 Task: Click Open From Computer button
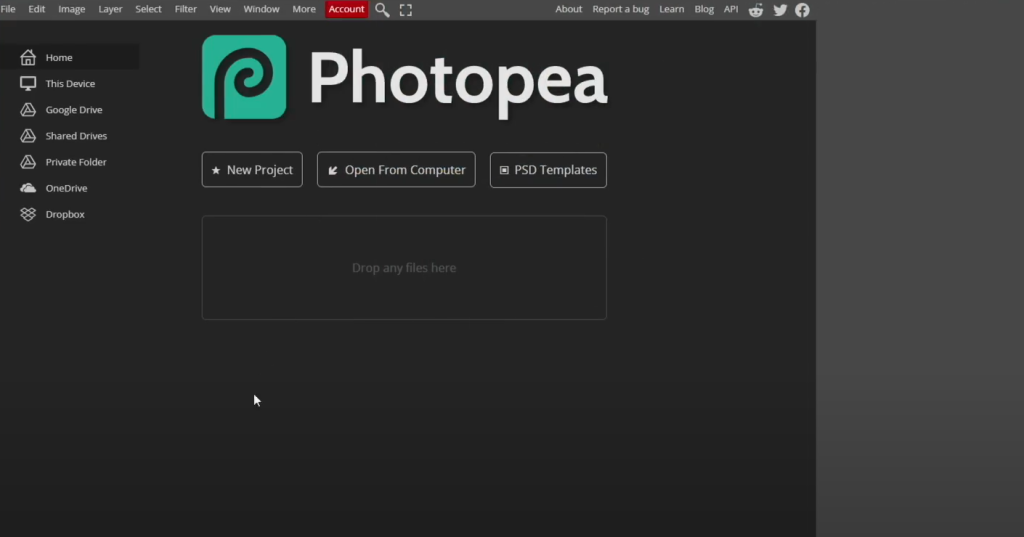(396, 170)
